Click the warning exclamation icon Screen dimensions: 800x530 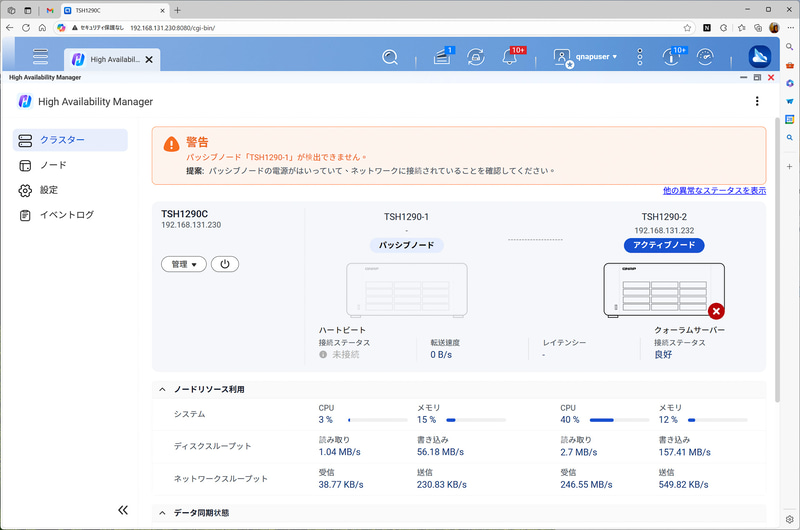pyautogui.click(x=171, y=144)
